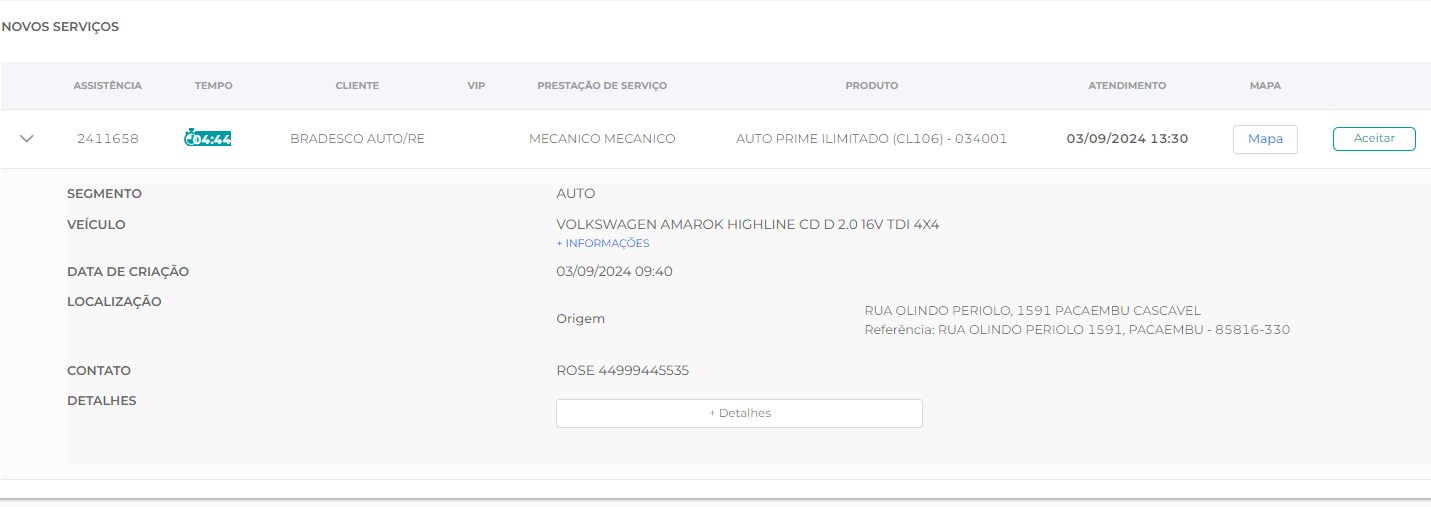
Task: Click the origin address Rua Olindo Periolo
Action: (x=1032, y=311)
